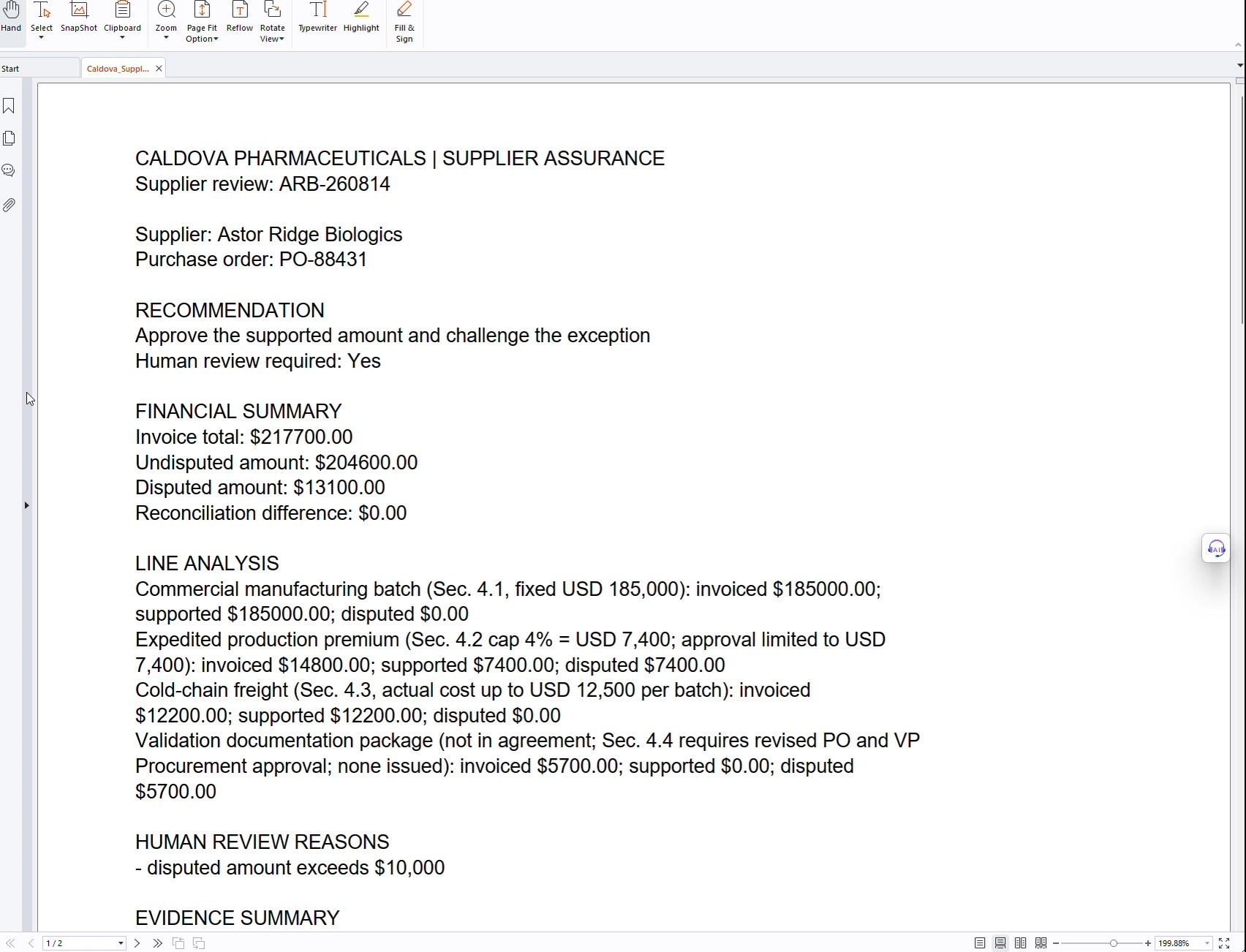The image size is (1246, 952).
Task: Go to the previous page
Action: click(x=31, y=943)
